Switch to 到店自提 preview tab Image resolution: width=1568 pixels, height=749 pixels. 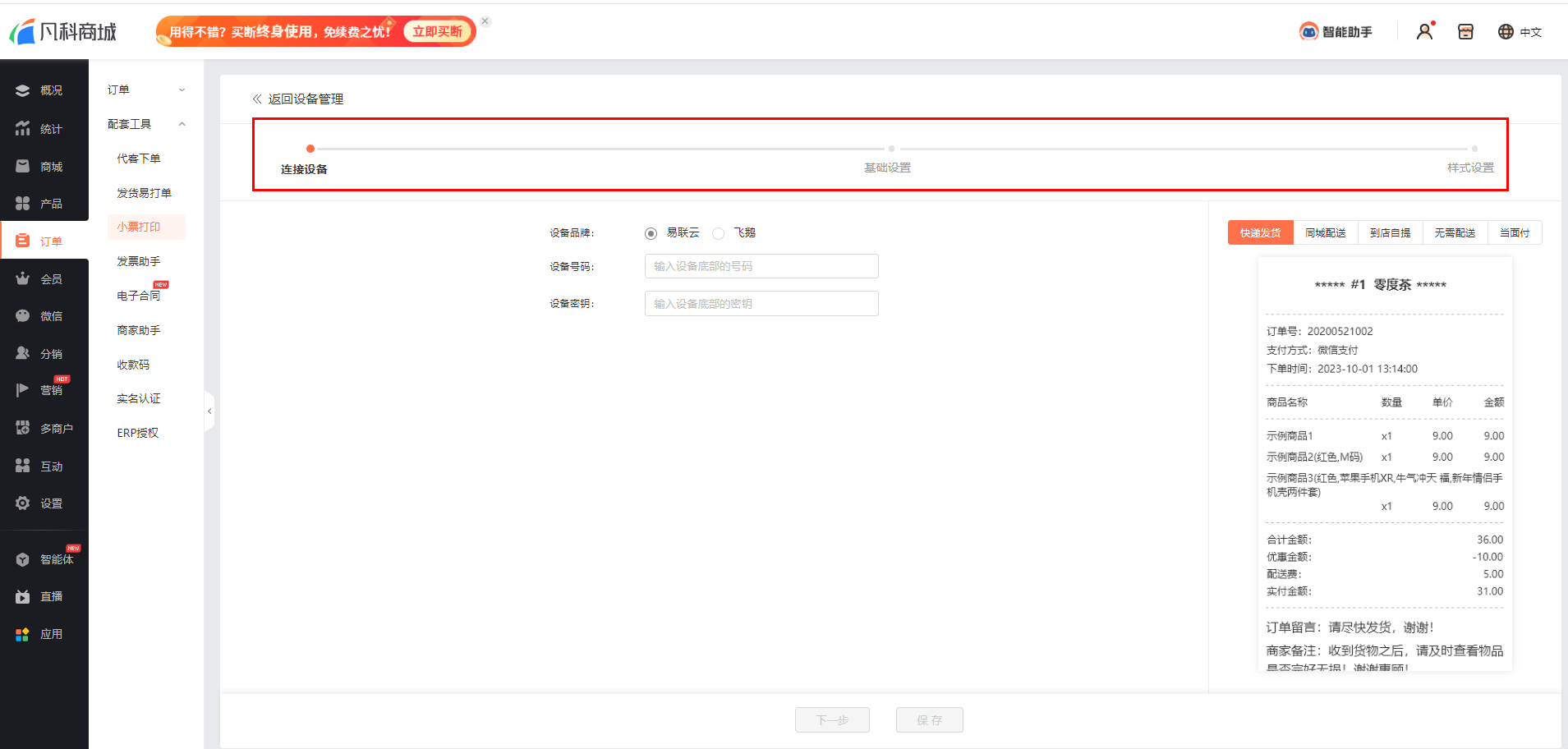click(x=1391, y=232)
